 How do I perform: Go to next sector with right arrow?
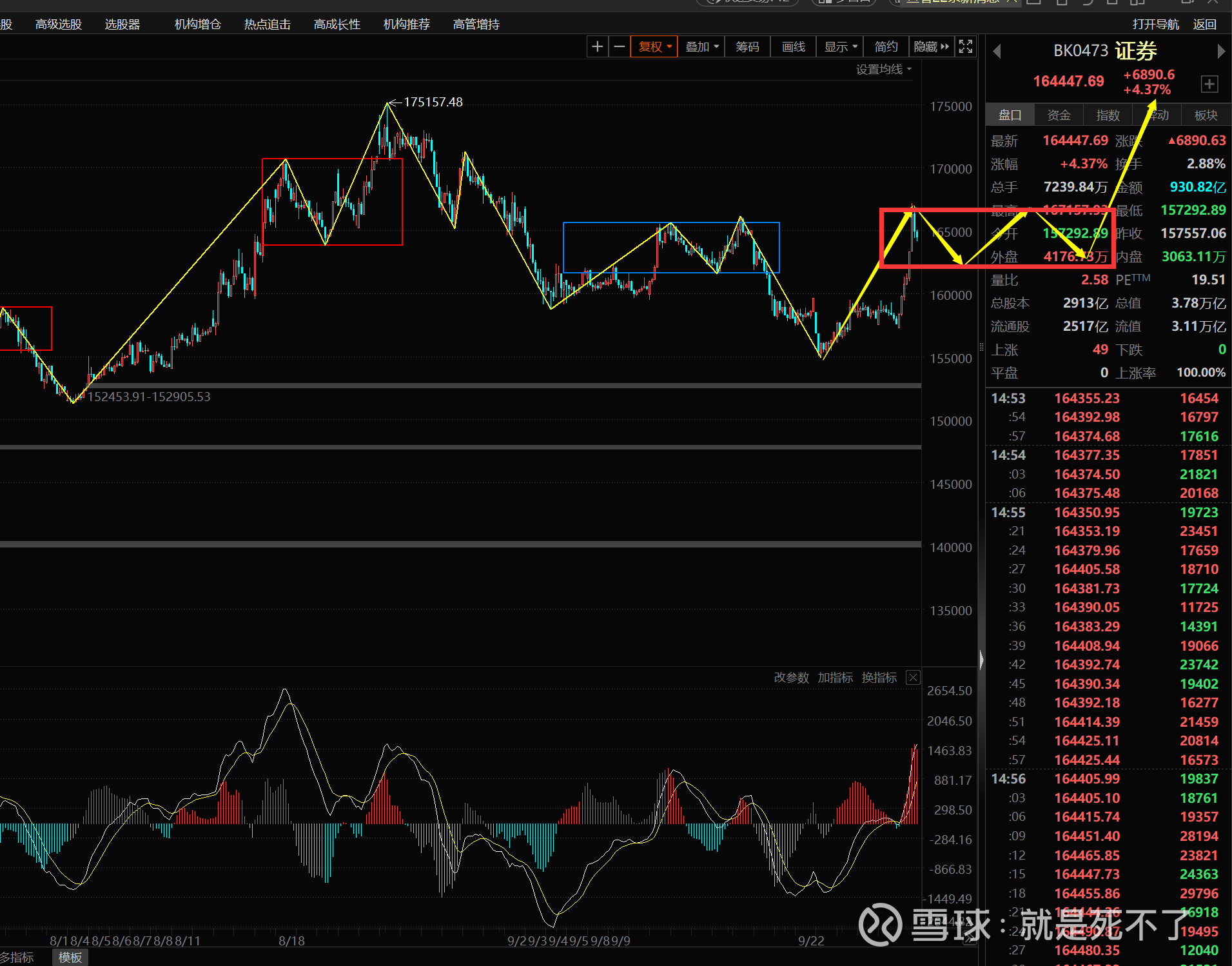coord(1220,51)
